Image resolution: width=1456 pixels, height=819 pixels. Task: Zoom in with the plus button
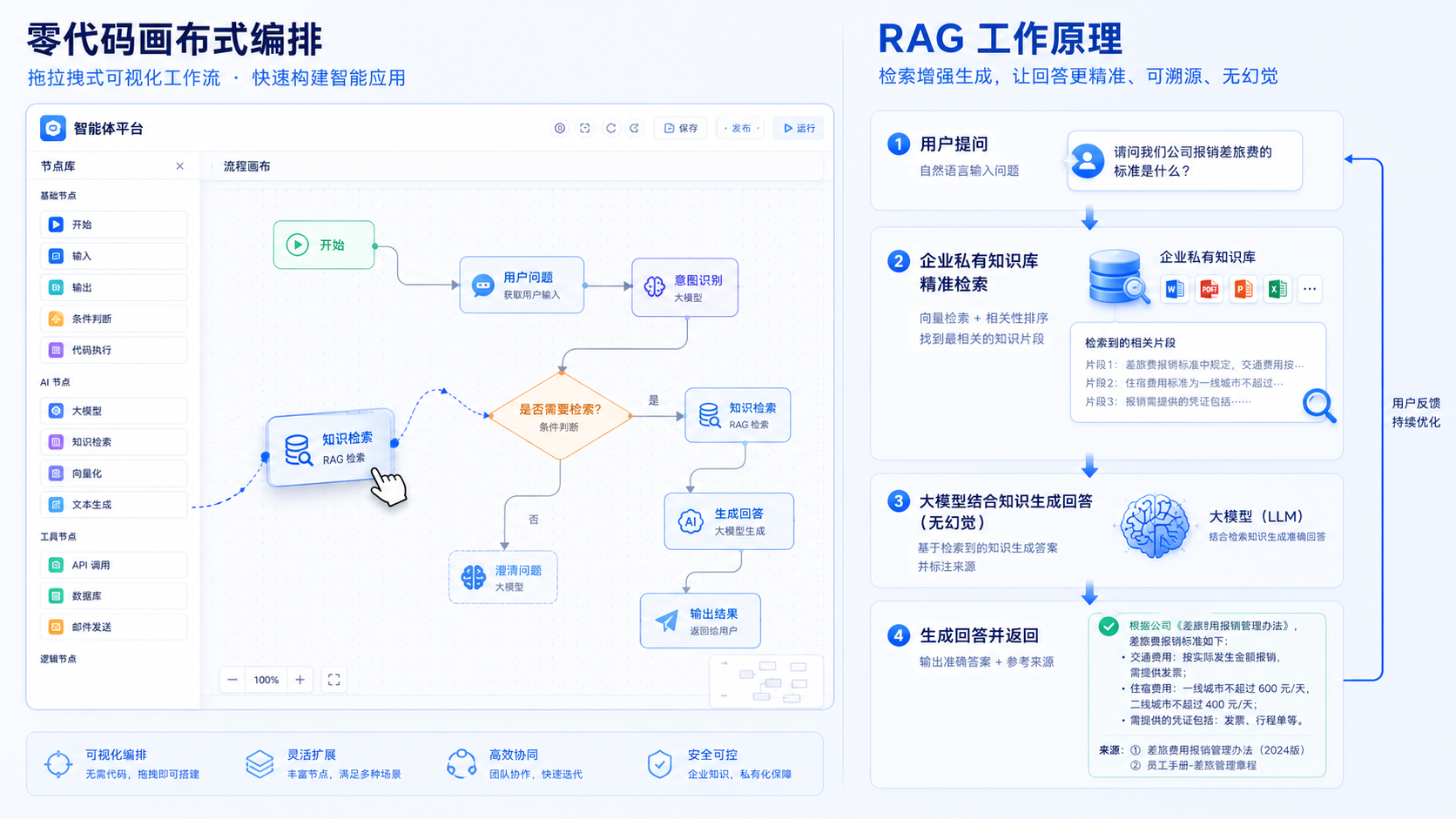click(300, 680)
